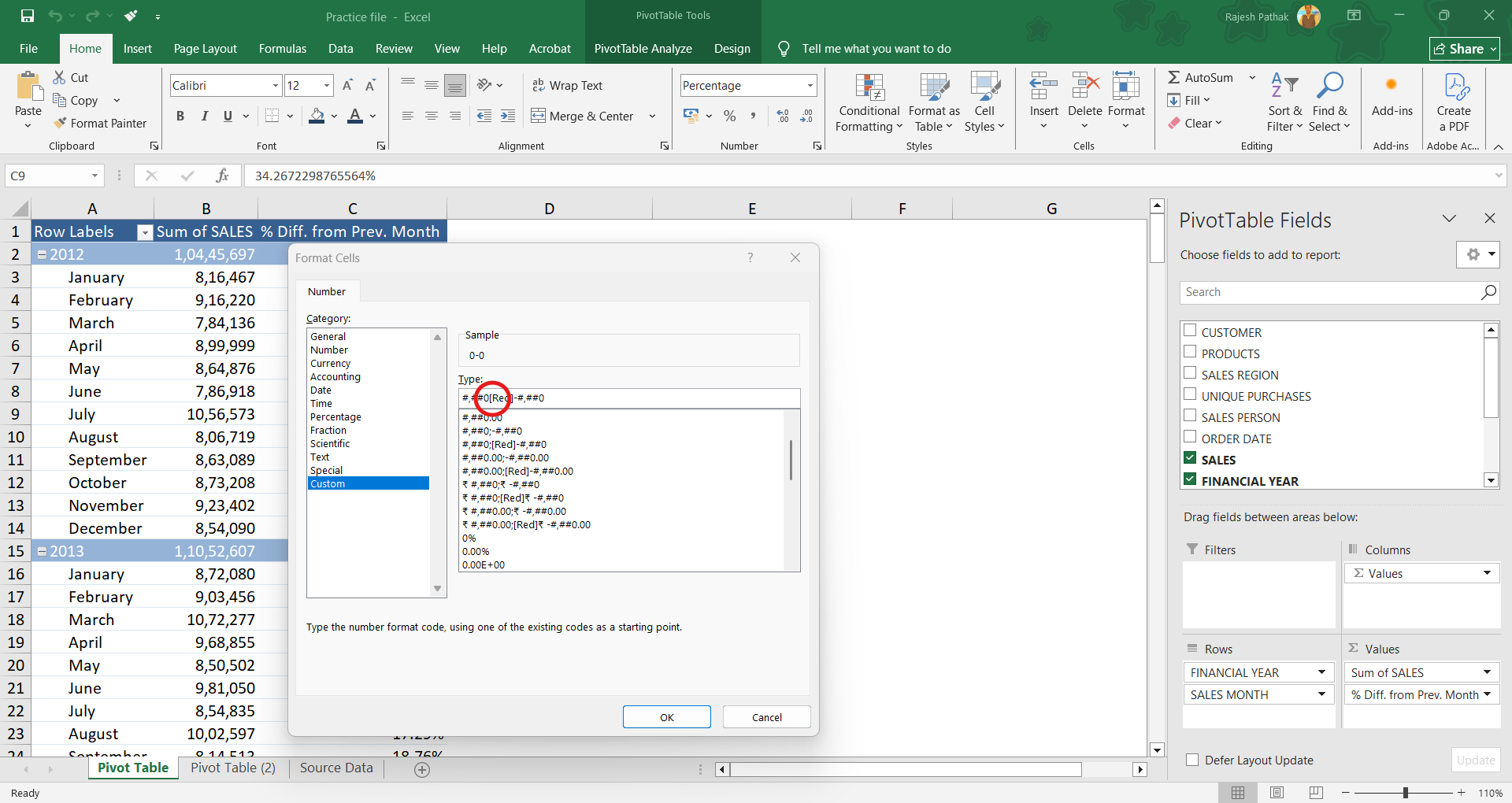Open Sort & Filter tool

[1284, 102]
